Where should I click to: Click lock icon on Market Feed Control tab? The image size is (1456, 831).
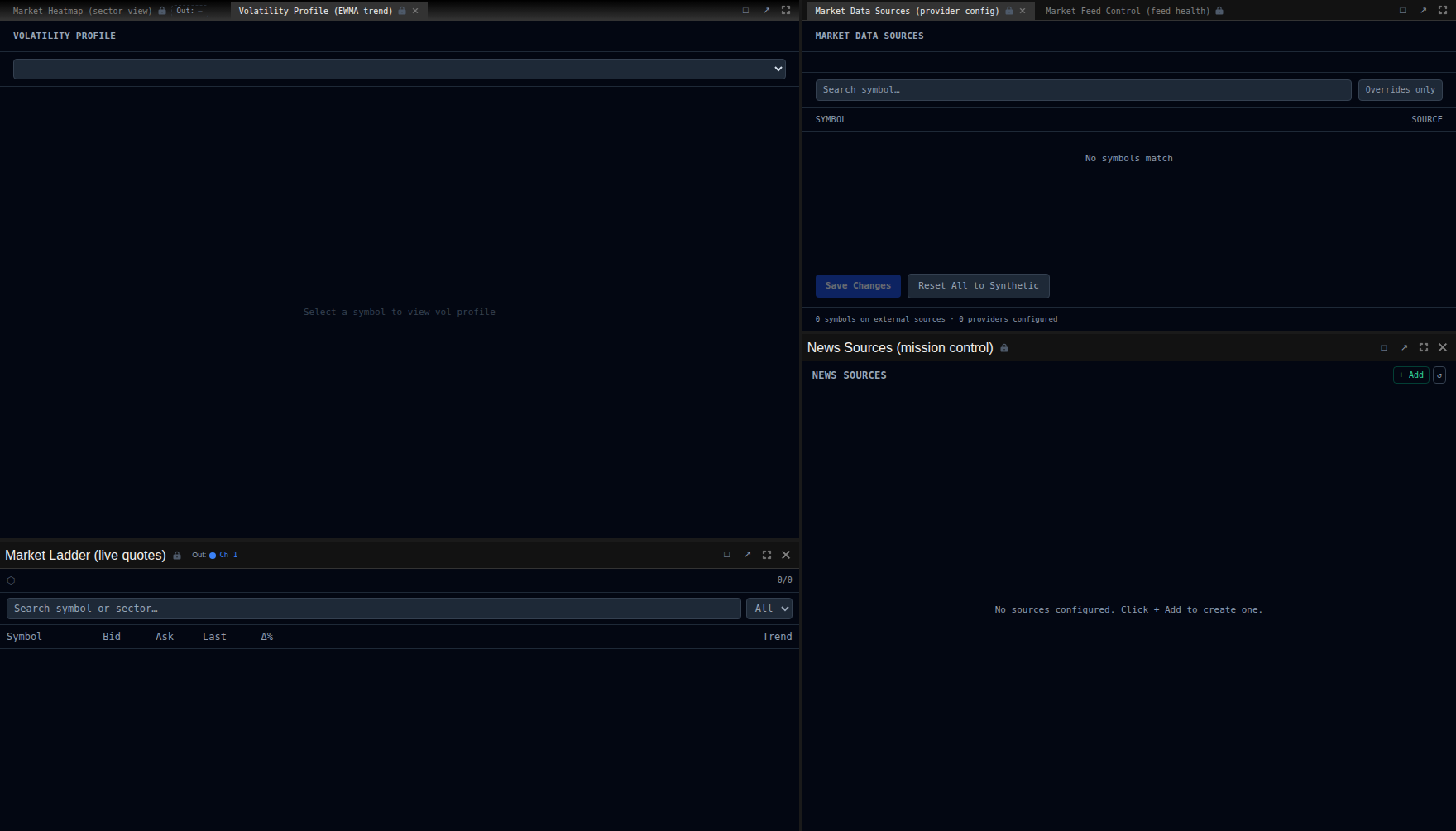1219,11
